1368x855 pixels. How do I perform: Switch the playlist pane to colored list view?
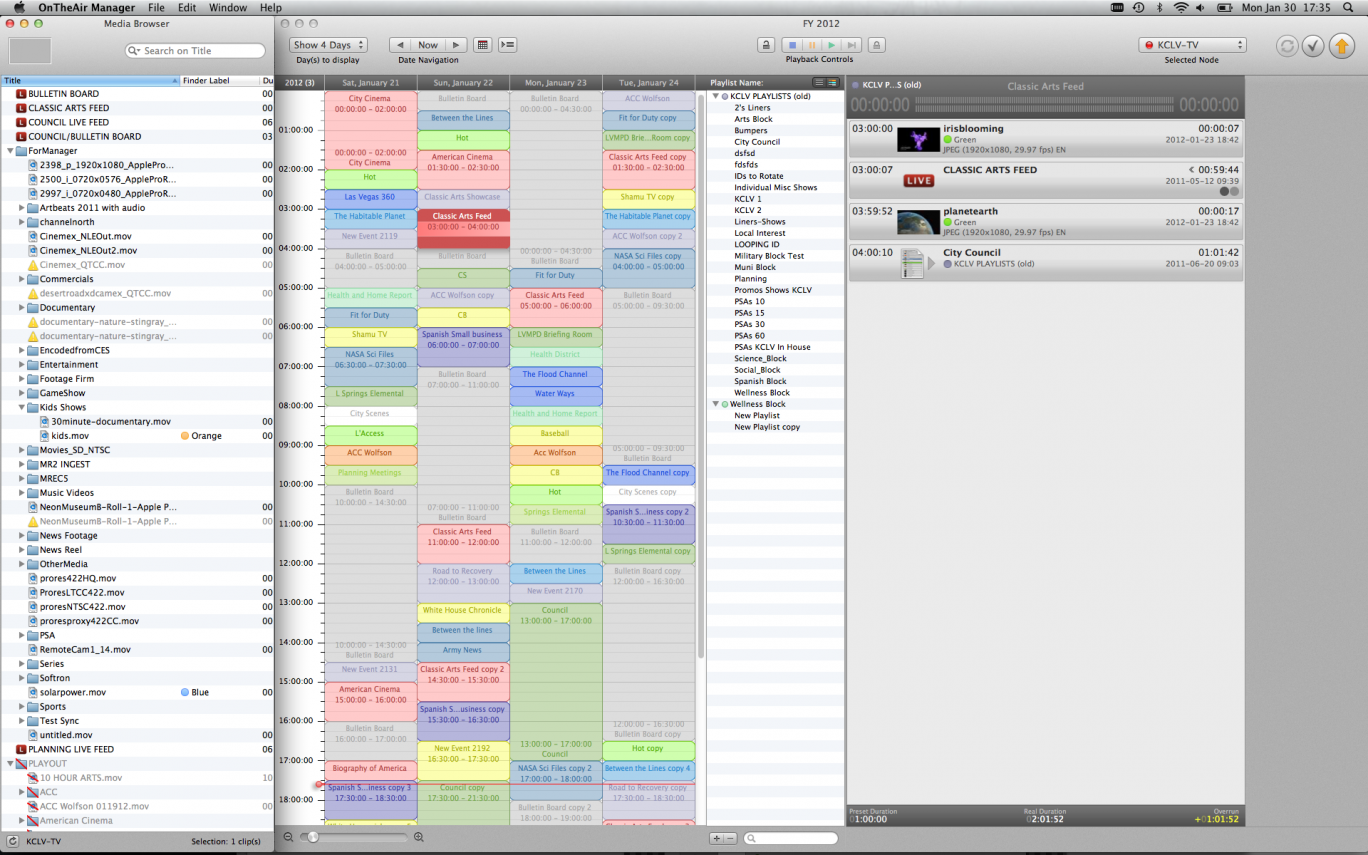tap(832, 82)
